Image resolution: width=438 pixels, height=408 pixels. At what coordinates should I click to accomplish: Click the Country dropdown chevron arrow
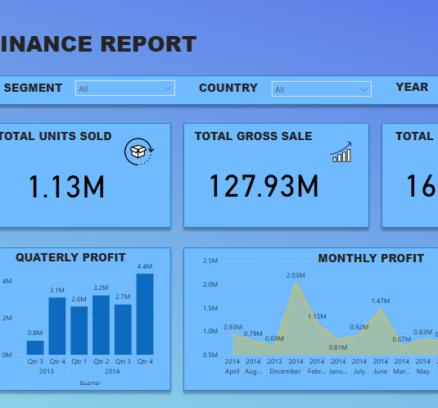(x=364, y=89)
